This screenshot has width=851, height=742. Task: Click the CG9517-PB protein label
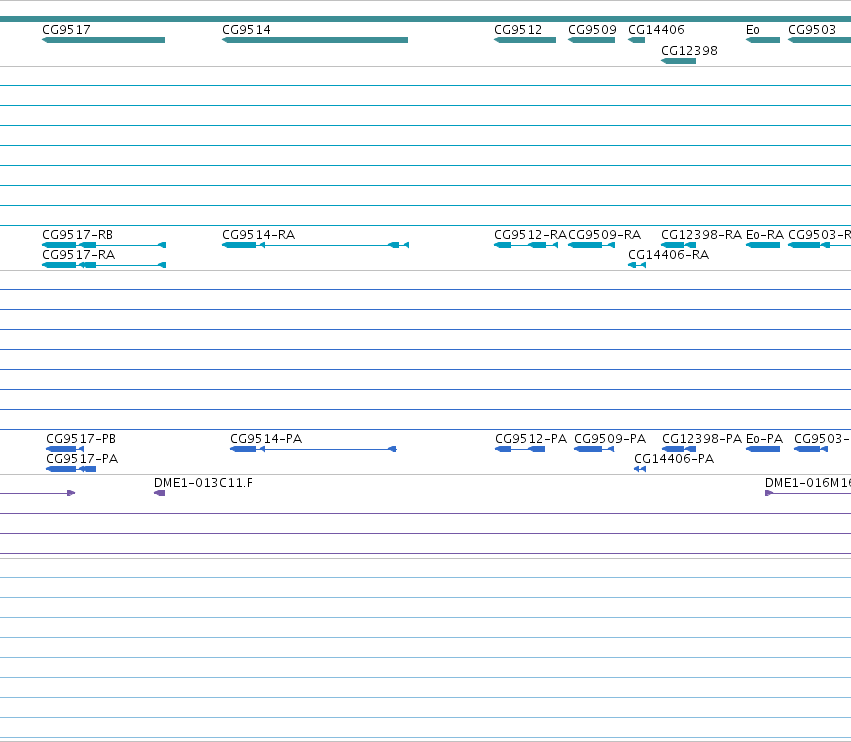pos(81,439)
